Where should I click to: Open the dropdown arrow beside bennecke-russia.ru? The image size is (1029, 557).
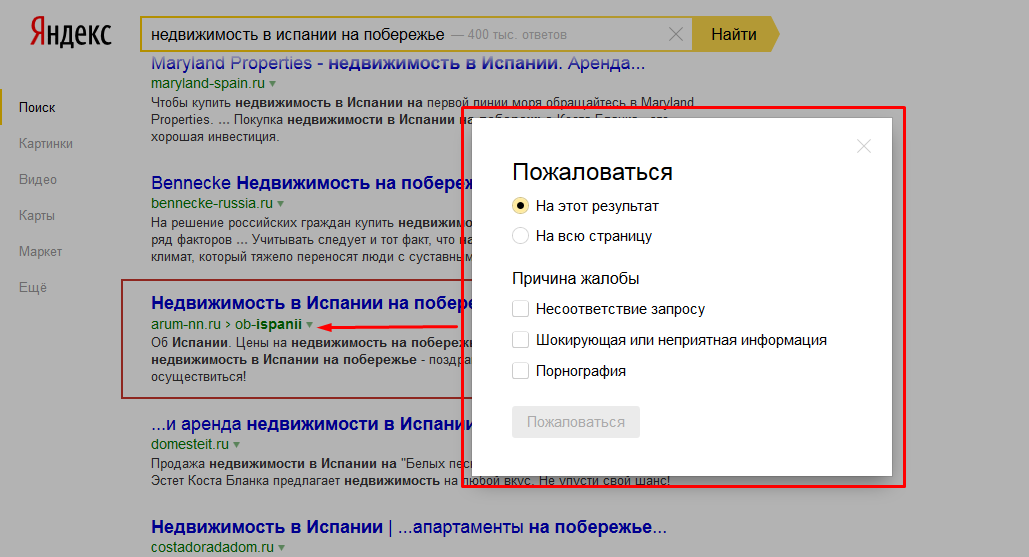click(x=280, y=203)
